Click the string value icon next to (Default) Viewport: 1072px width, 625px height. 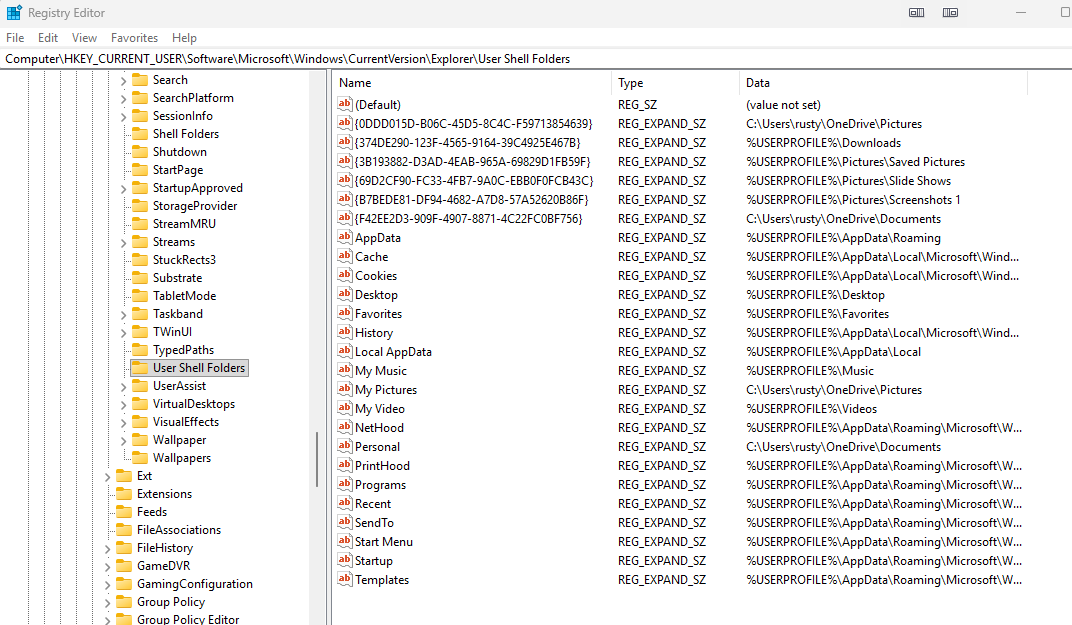click(x=345, y=104)
